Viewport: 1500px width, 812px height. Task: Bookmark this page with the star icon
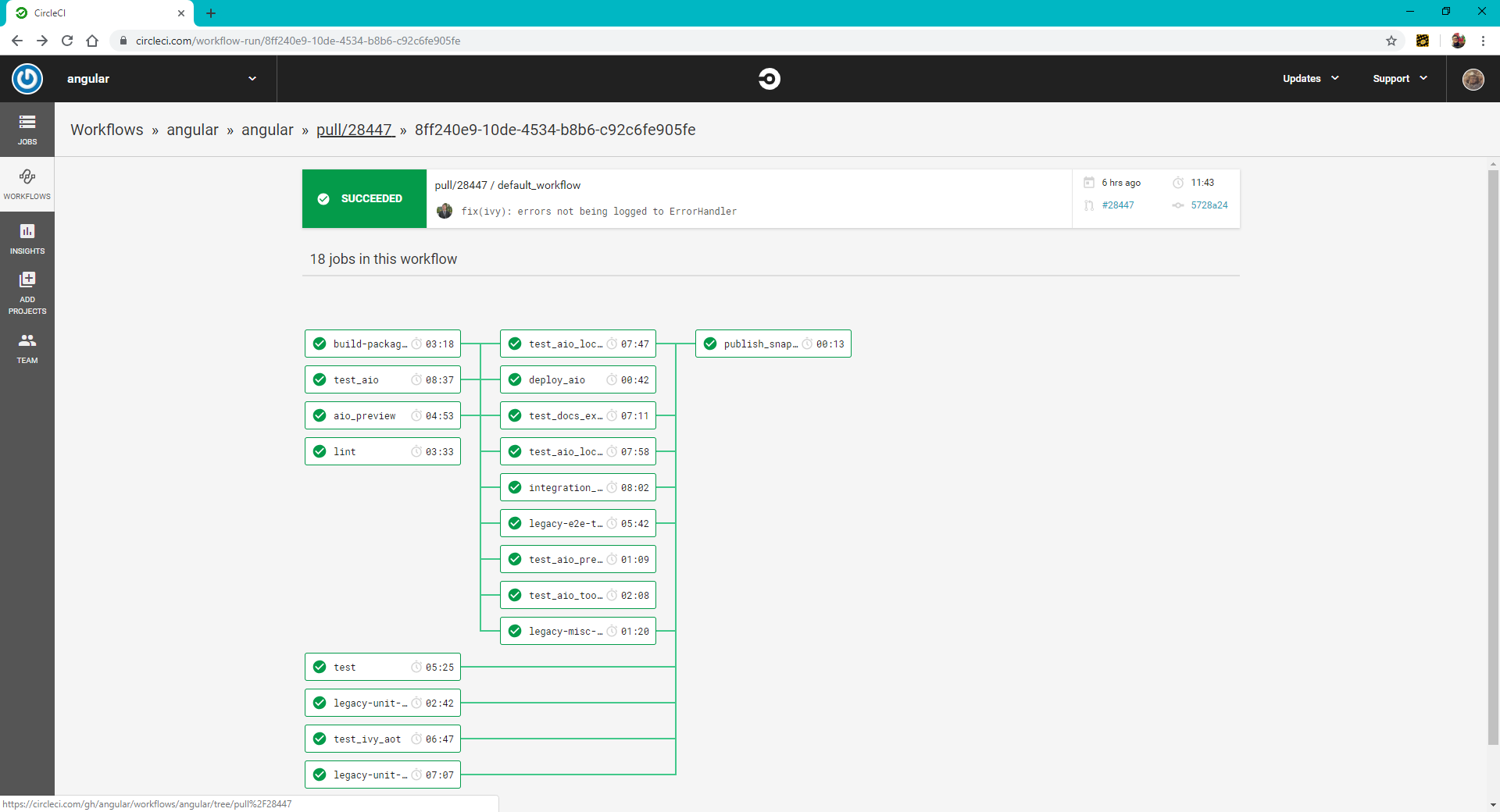pyautogui.click(x=1391, y=41)
